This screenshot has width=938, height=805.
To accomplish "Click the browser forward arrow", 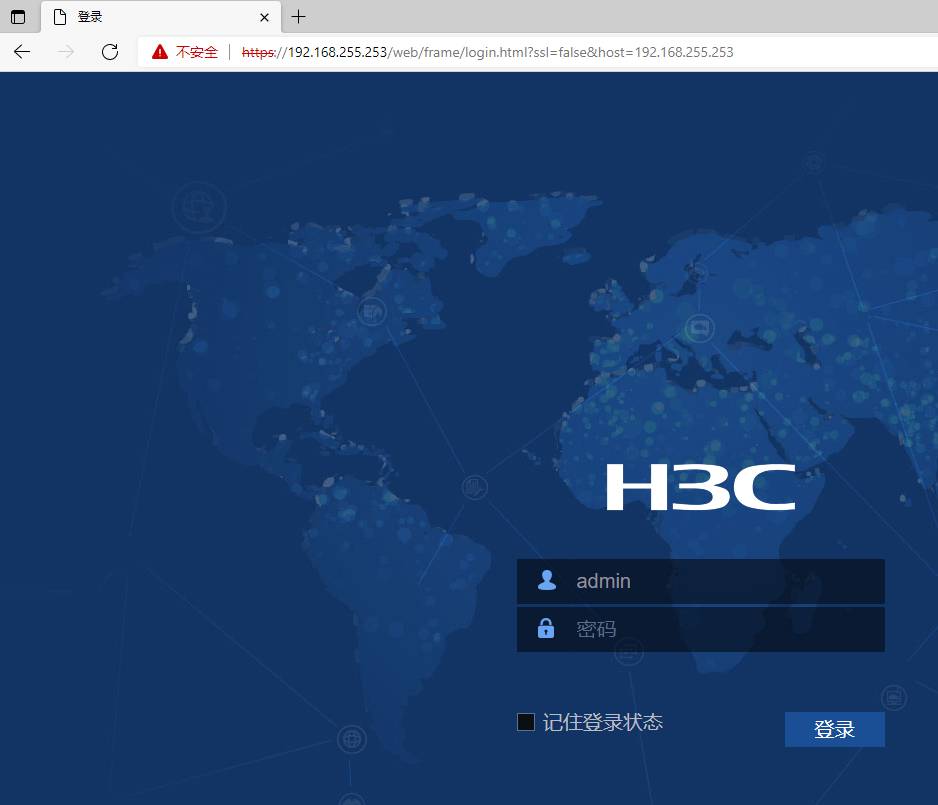I will click(x=66, y=52).
